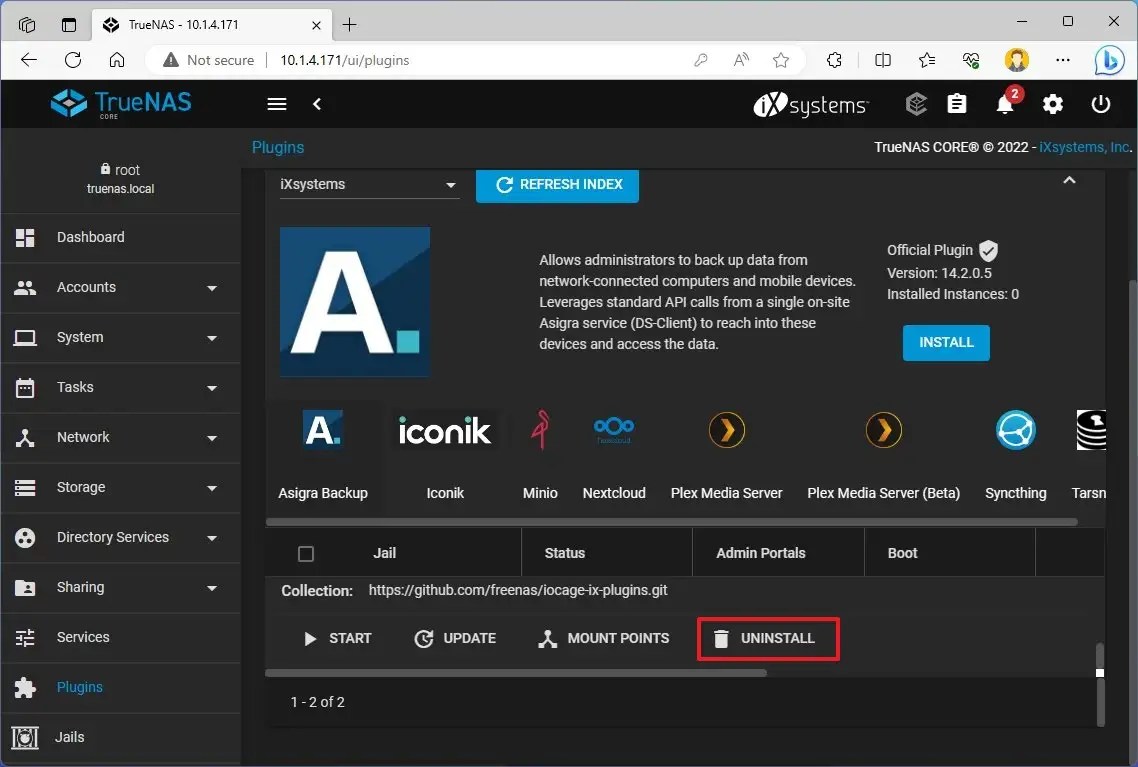The height and width of the screenshot is (767, 1138).
Task: Click the power options icon
Action: pos(1100,104)
